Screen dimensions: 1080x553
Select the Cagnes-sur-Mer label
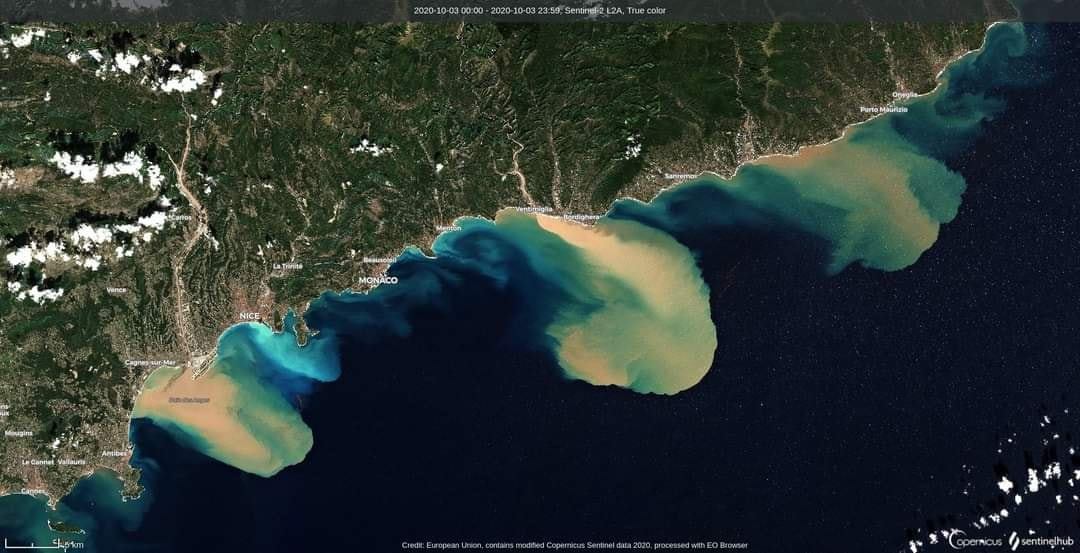[x=150, y=362]
